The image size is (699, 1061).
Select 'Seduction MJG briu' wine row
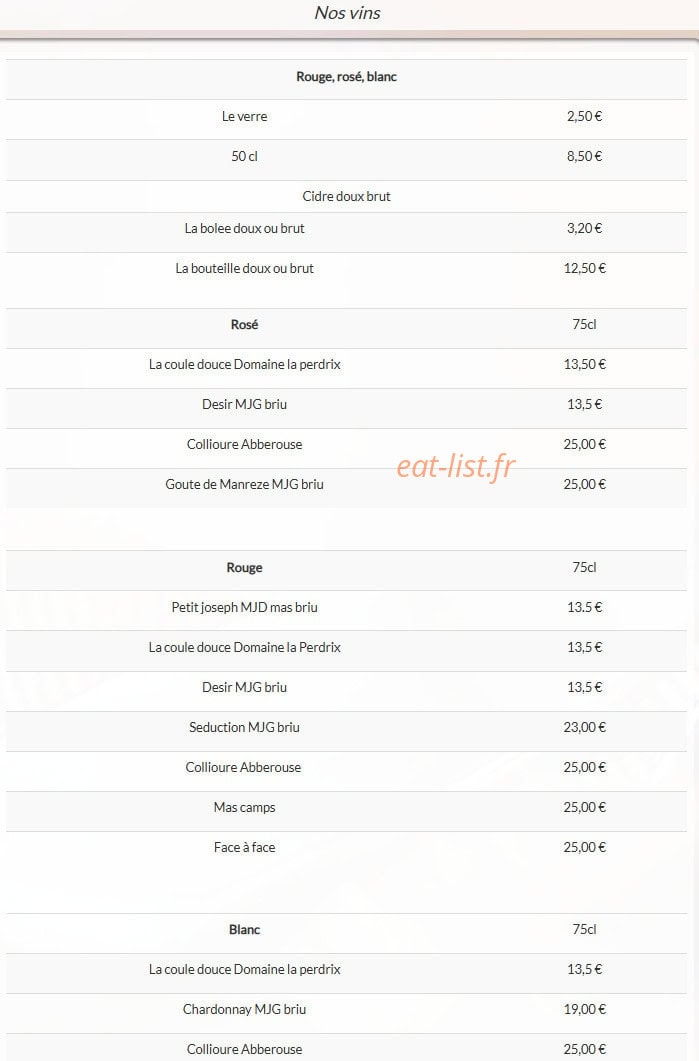(346, 727)
